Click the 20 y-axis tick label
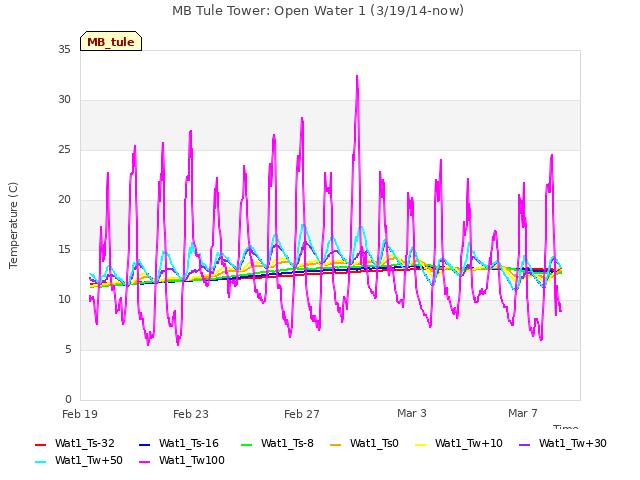This screenshot has height=480, width=640. pyautogui.click(x=64, y=200)
